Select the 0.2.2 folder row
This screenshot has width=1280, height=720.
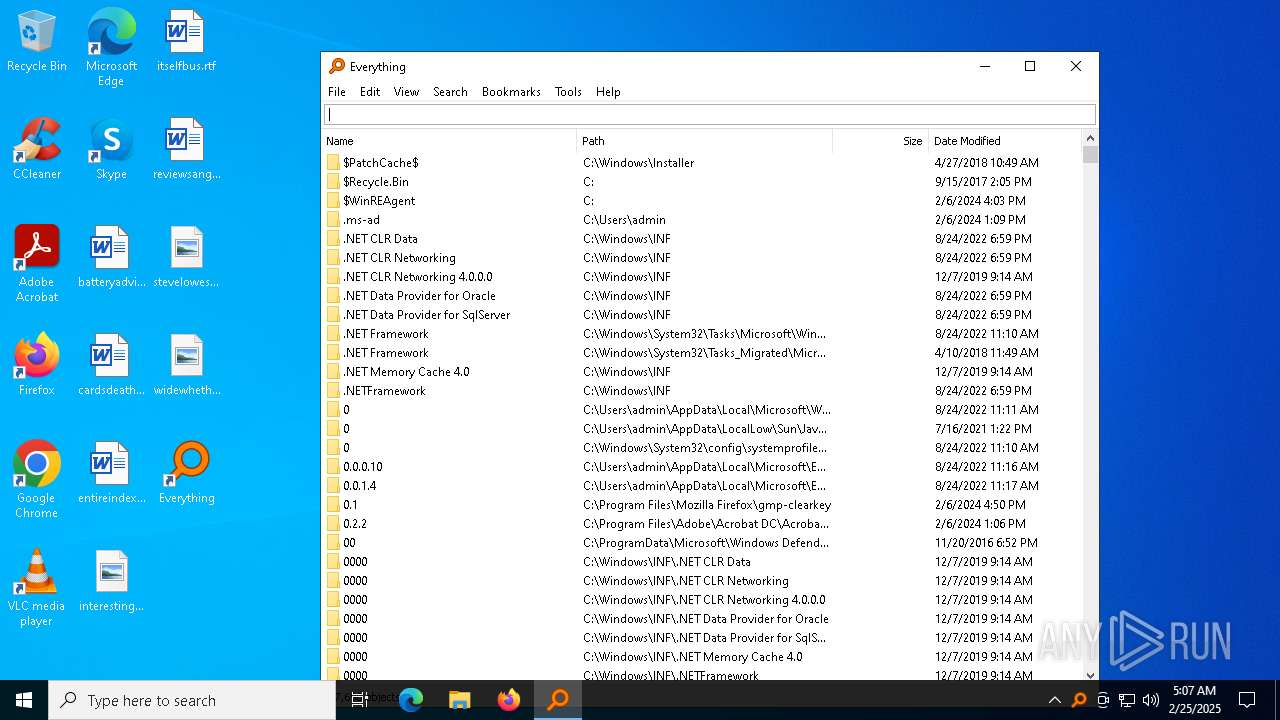pos(702,523)
